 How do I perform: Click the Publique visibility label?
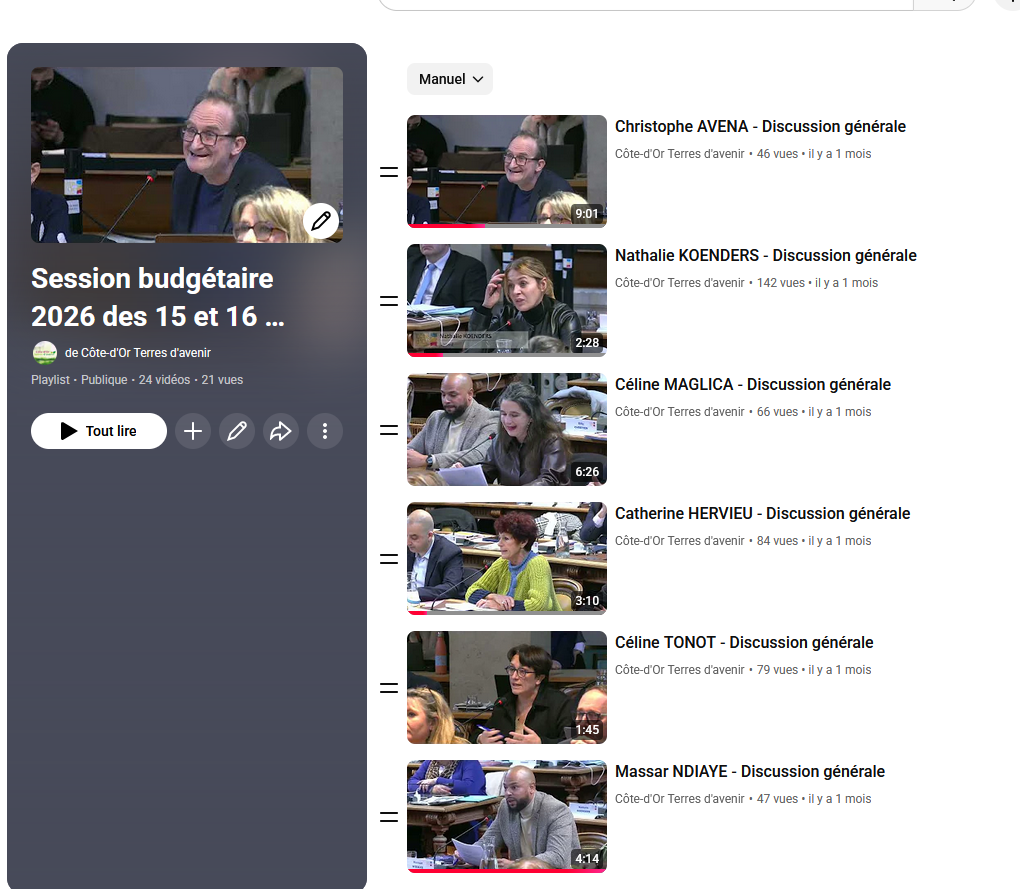pos(104,379)
